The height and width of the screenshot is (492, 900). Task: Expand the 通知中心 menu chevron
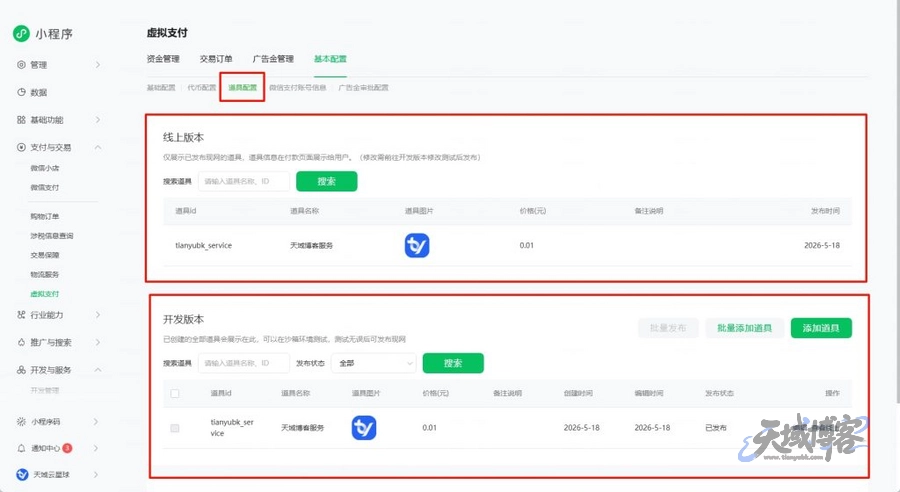[96, 448]
